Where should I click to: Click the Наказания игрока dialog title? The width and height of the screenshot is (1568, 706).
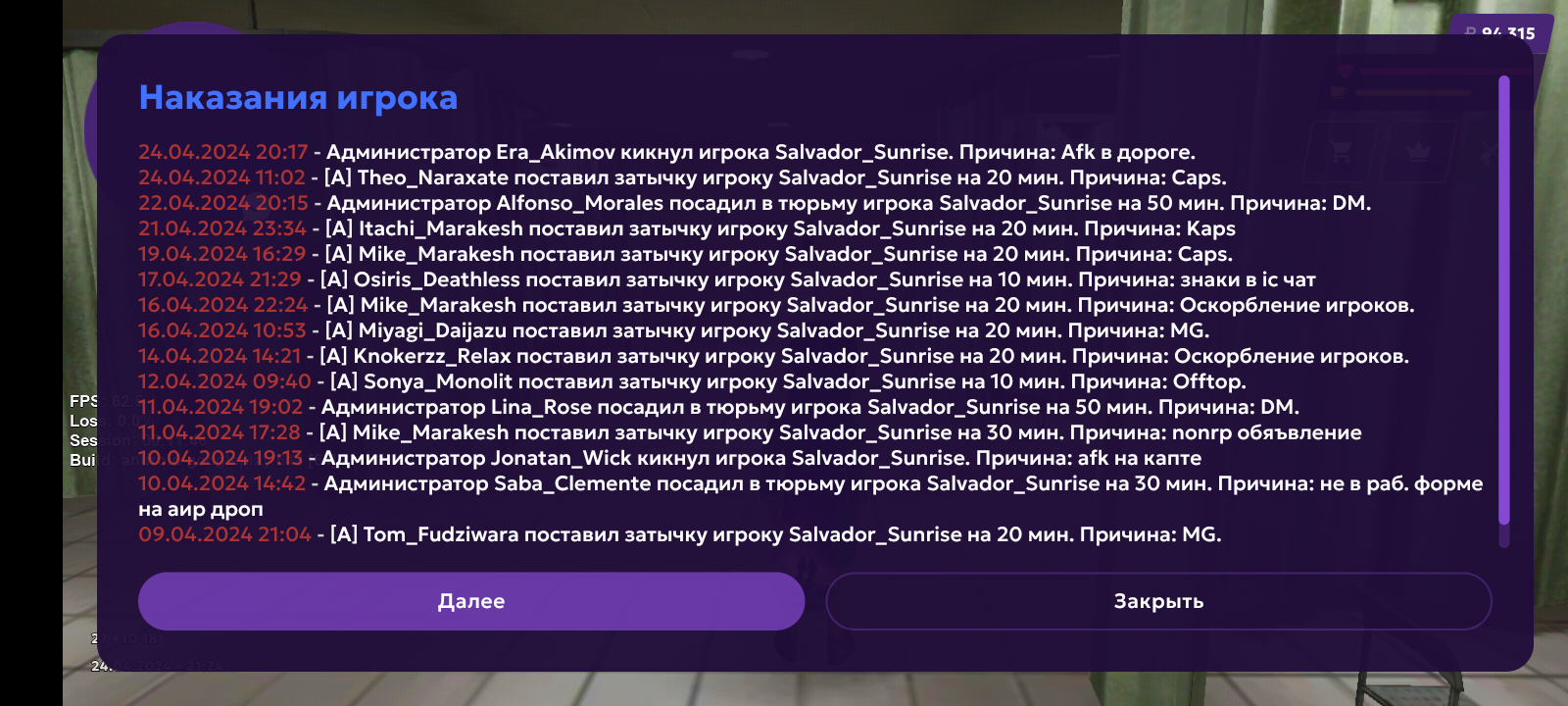coord(299,97)
